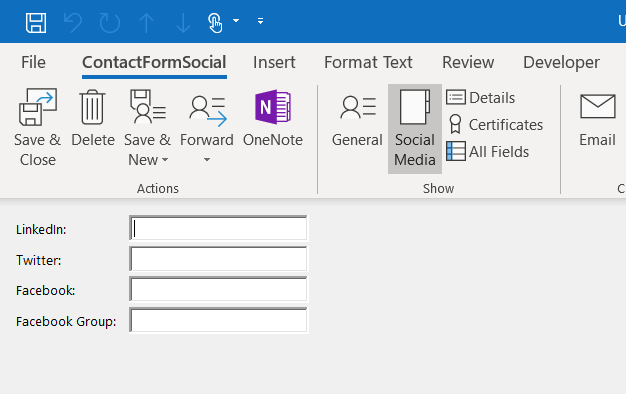Screen dimensions: 626x394
Task: Show the General contact page
Action: pyautogui.click(x=357, y=121)
